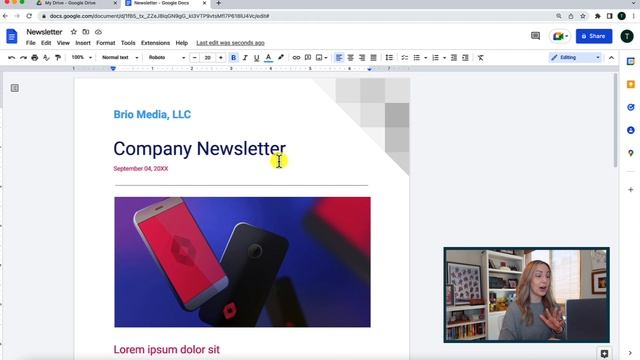Hide the menus with up chevron
Image resolution: width=640 pixels, height=360 pixels.
[x=611, y=58]
